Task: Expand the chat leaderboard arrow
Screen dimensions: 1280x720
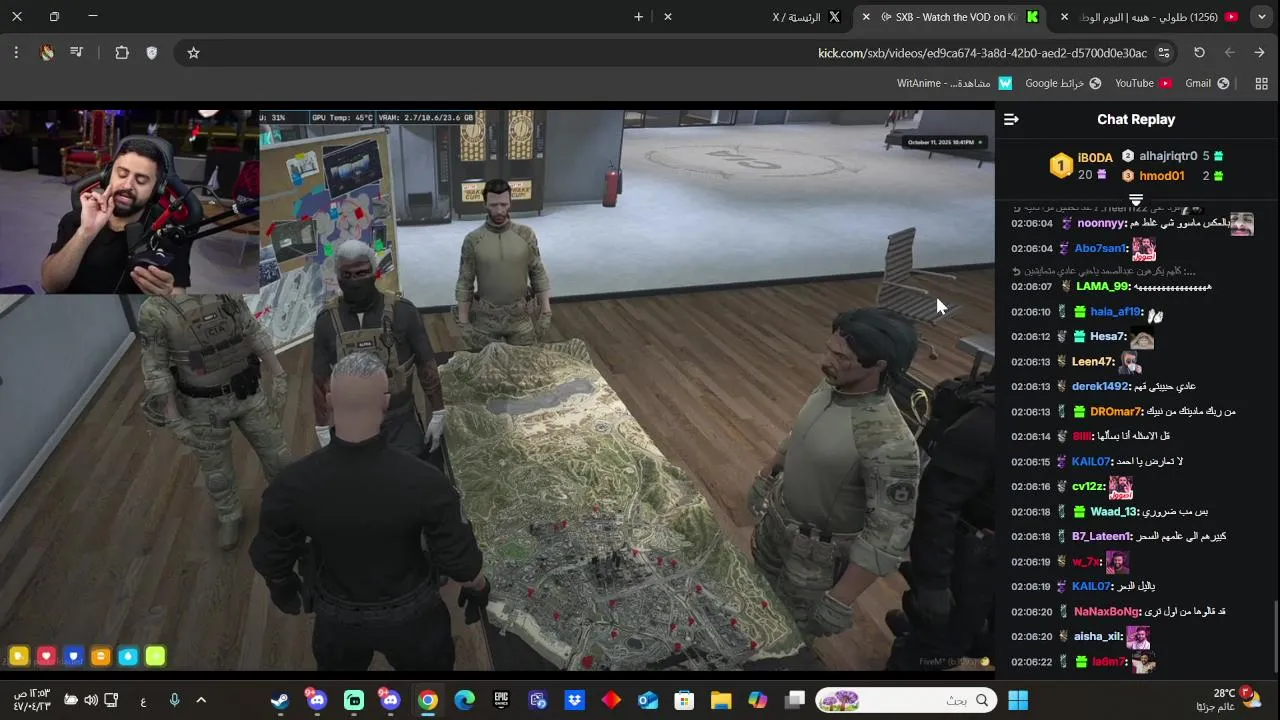Action: tap(1136, 200)
